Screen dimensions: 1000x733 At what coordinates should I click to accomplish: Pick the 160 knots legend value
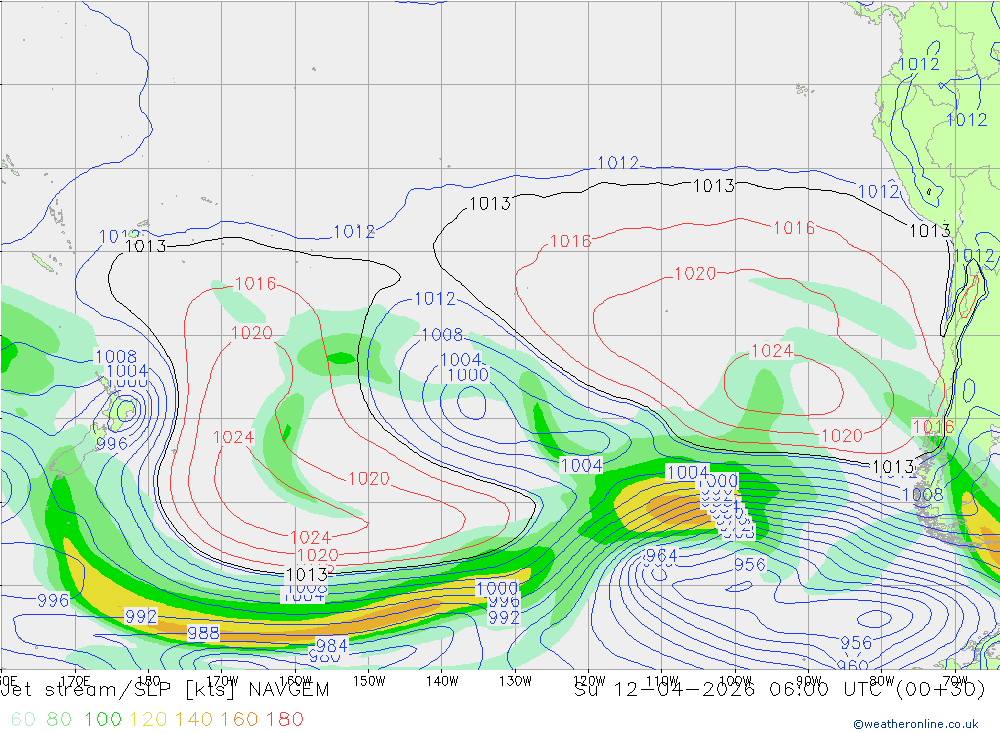tap(239, 719)
